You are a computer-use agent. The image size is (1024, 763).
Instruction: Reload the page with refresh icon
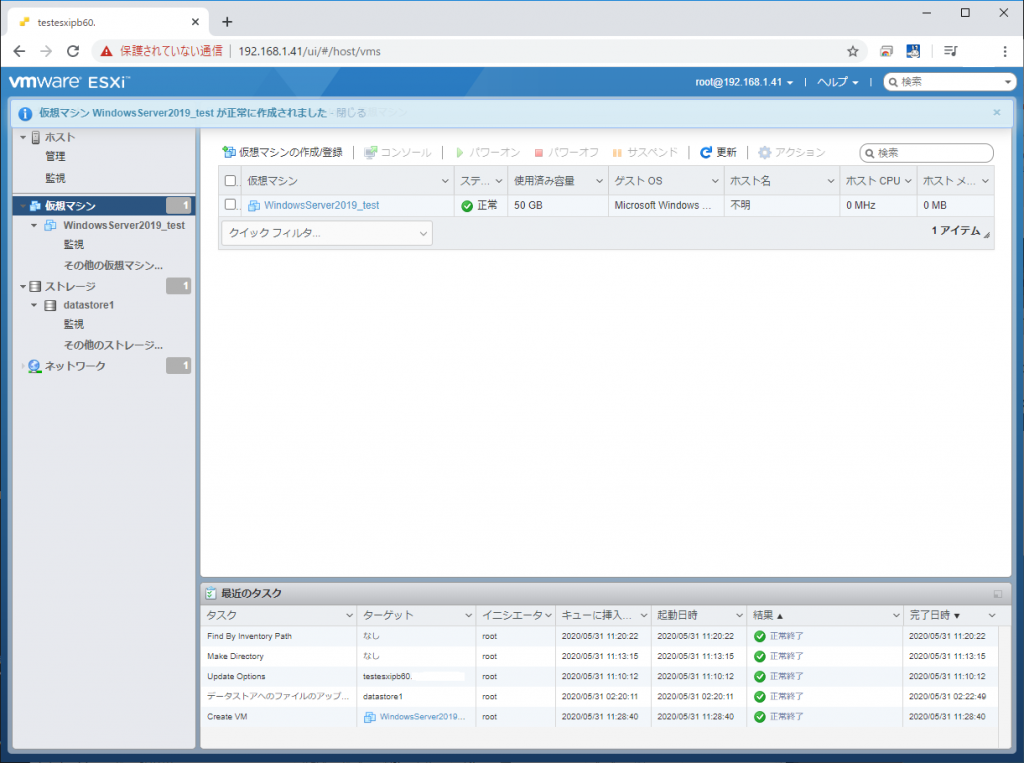[x=73, y=51]
